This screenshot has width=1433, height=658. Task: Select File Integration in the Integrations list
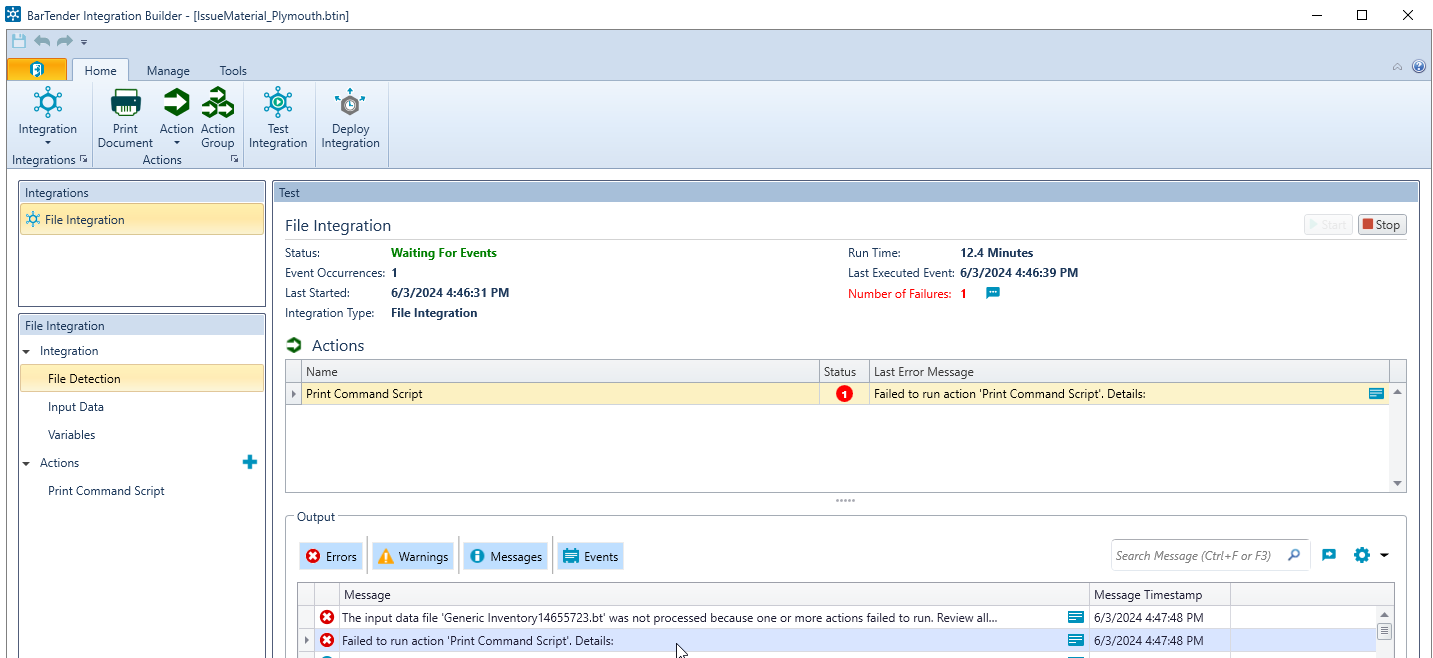click(142, 220)
